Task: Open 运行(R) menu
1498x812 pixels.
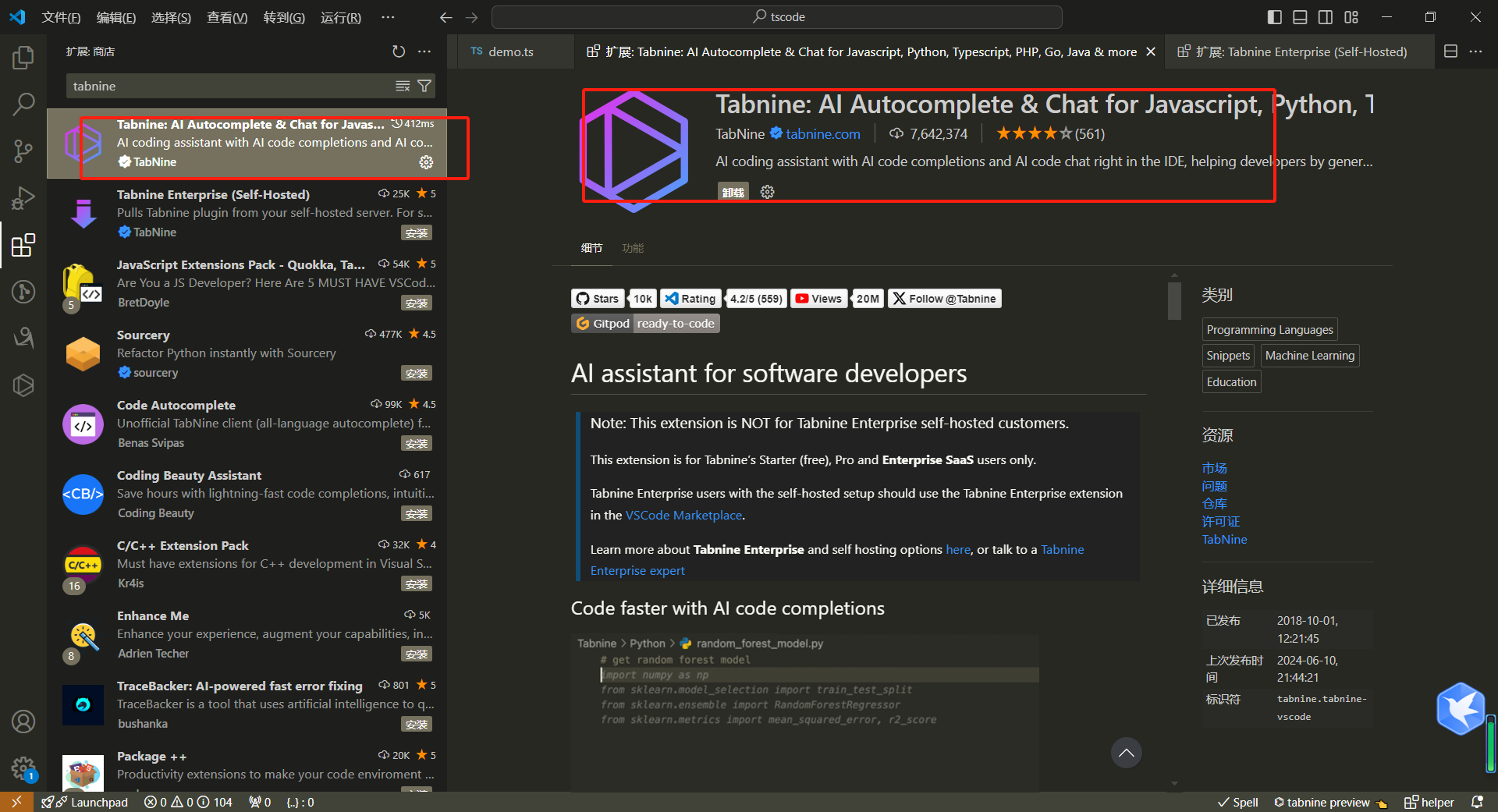Action: point(341,17)
